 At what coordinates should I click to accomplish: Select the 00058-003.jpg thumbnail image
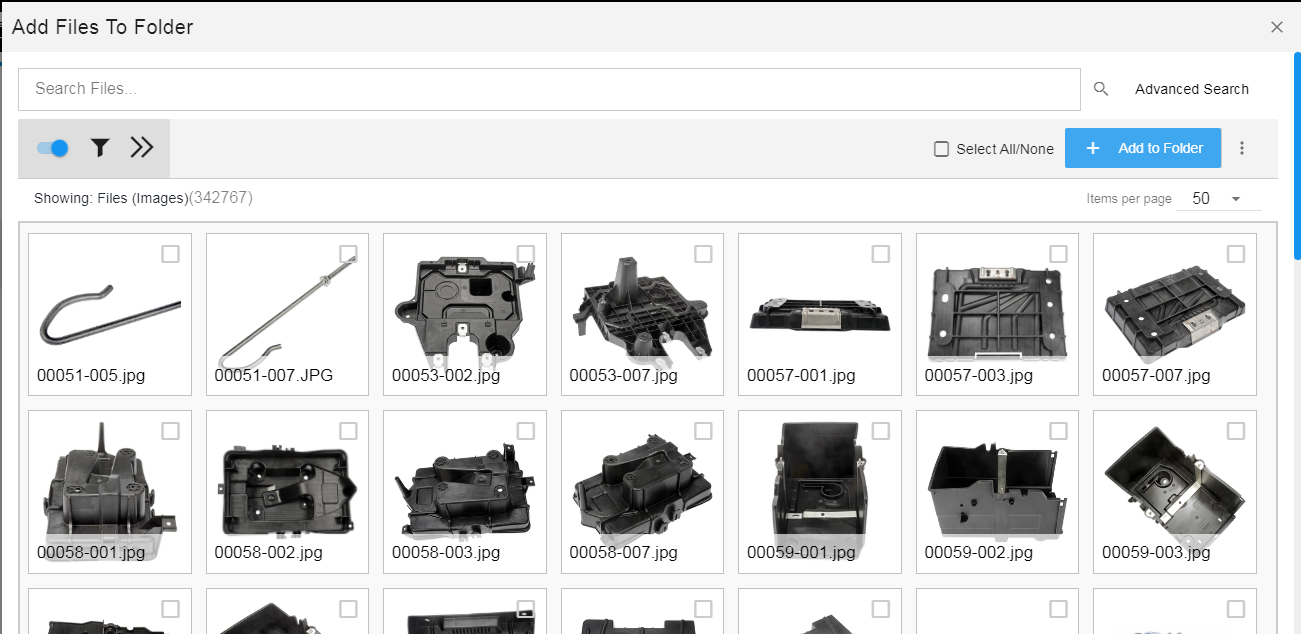click(464, 490)
